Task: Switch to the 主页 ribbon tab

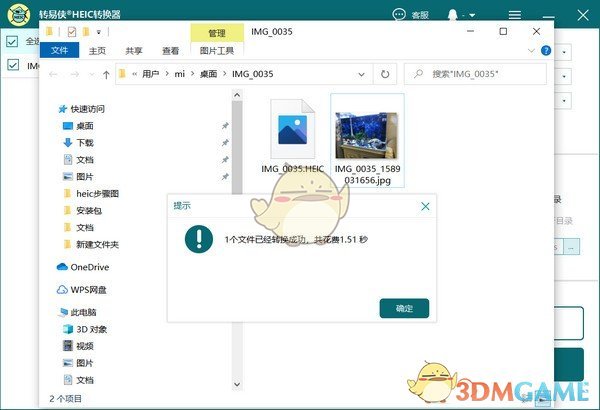Action: [97, 51]
